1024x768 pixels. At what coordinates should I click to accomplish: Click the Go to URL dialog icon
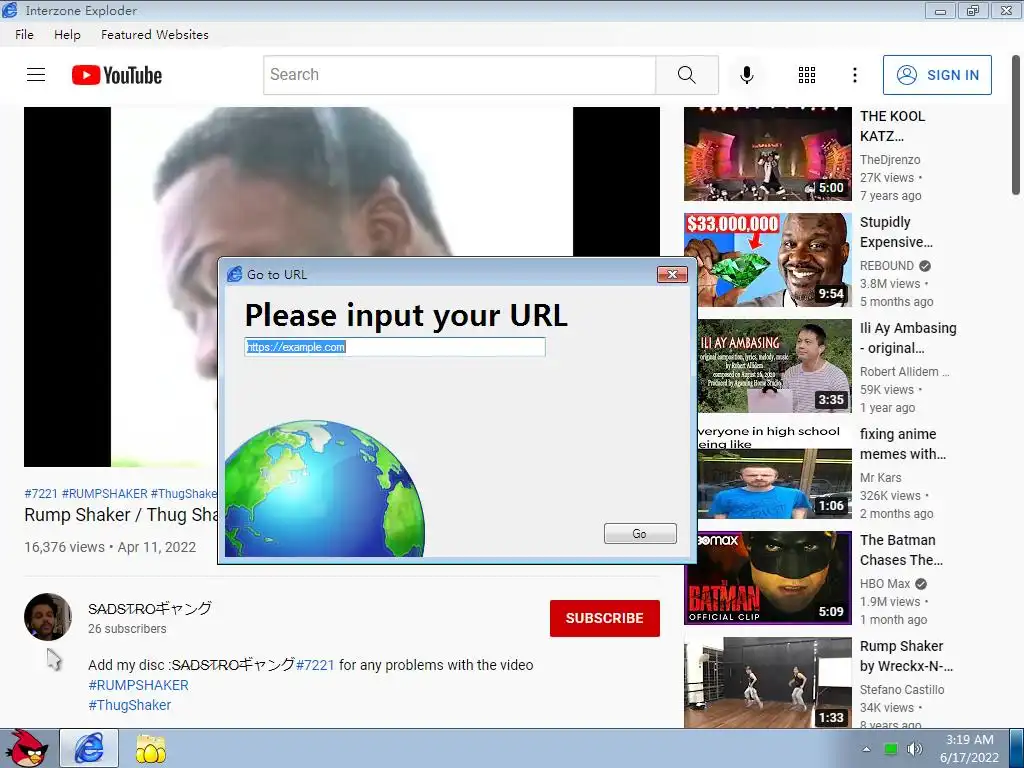click(234, 274)
